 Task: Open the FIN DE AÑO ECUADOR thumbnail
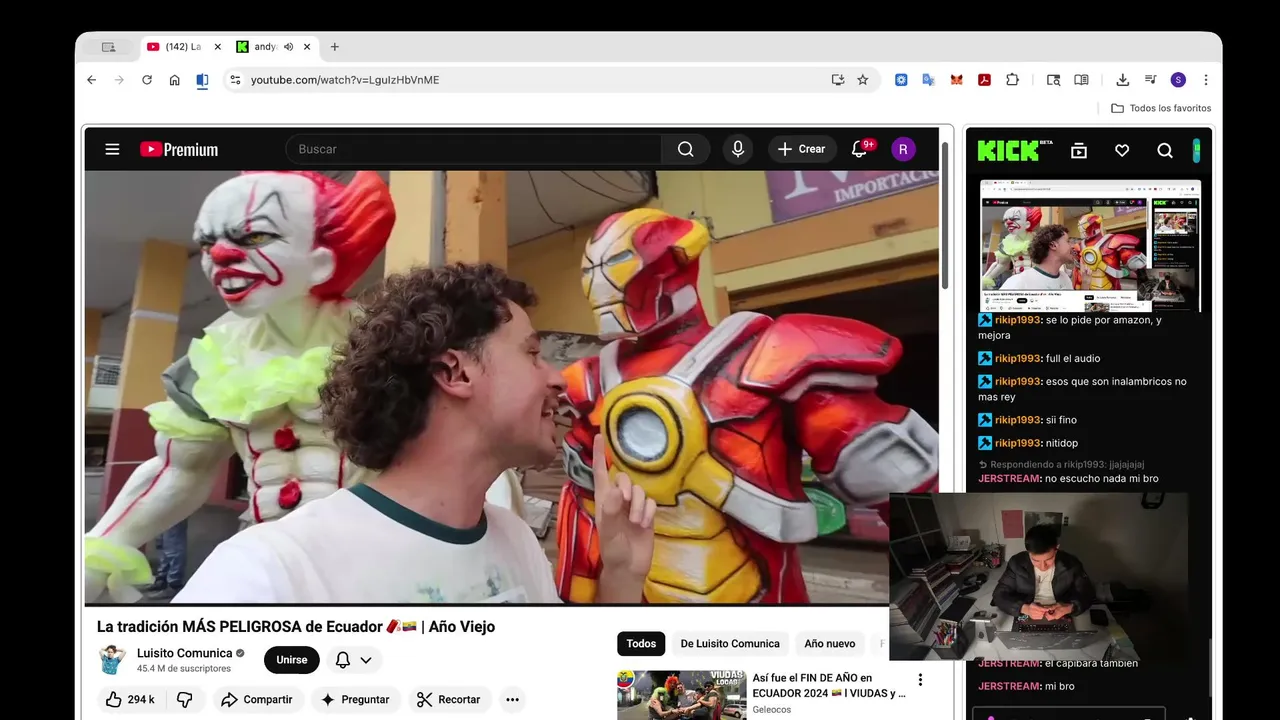[682, 695]
